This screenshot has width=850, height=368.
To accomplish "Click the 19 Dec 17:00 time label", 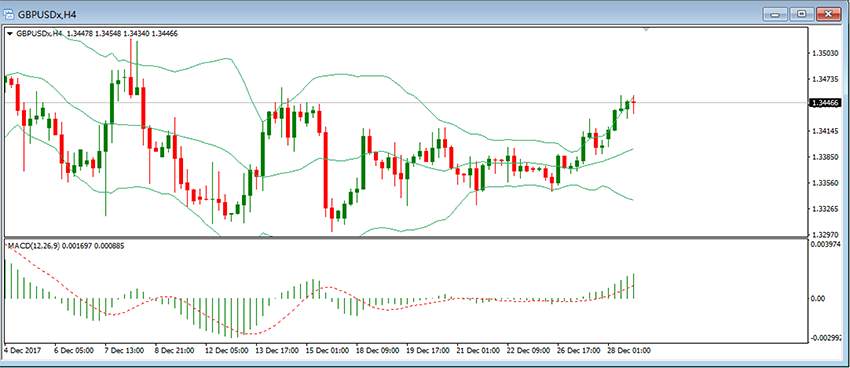I will (x=429, y=351).
